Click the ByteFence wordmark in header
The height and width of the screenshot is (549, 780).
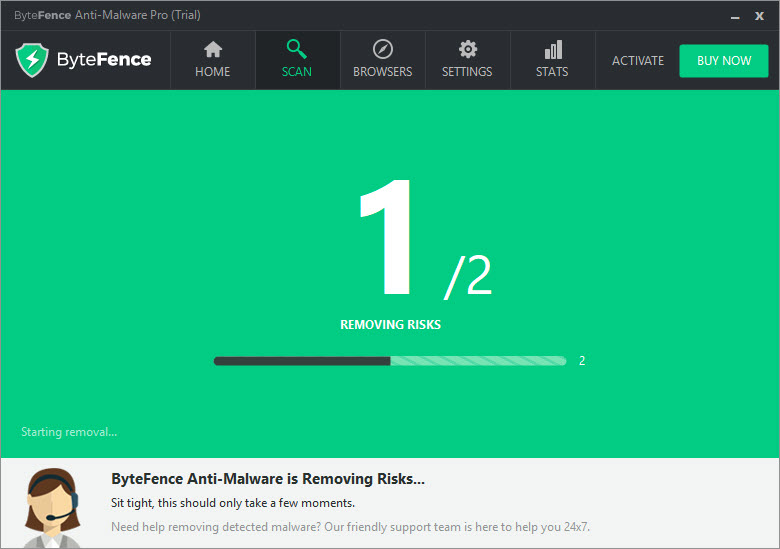pos(104,60)
